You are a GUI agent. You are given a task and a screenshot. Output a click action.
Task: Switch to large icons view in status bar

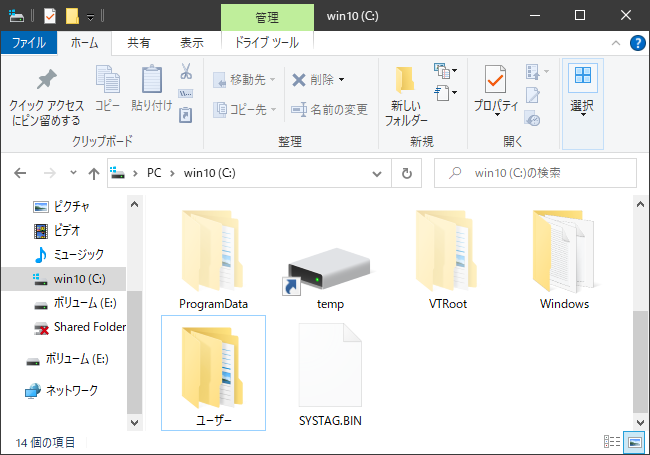click(x=635, y=442)
